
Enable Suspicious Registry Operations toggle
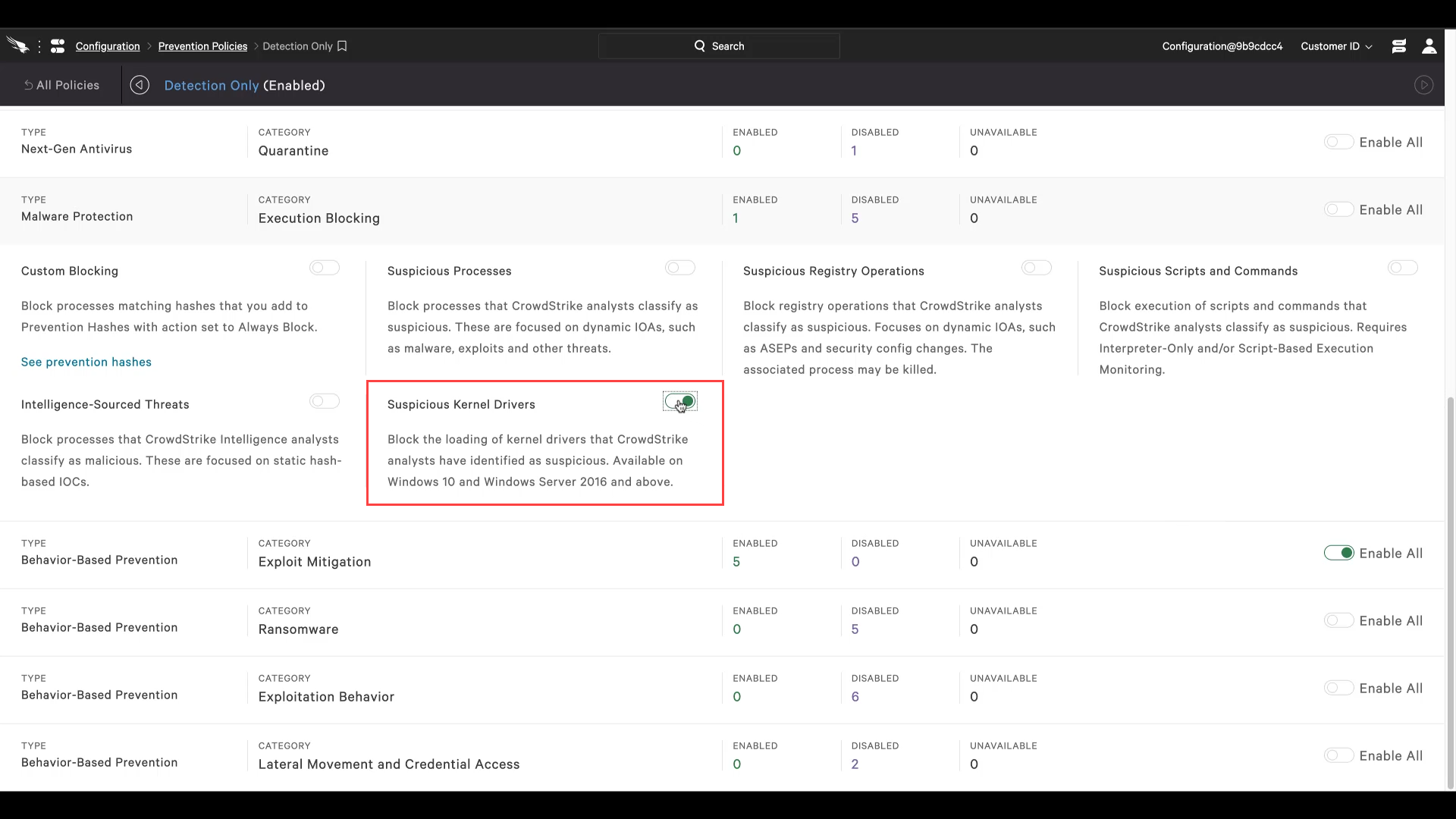tap(1037, 268)
